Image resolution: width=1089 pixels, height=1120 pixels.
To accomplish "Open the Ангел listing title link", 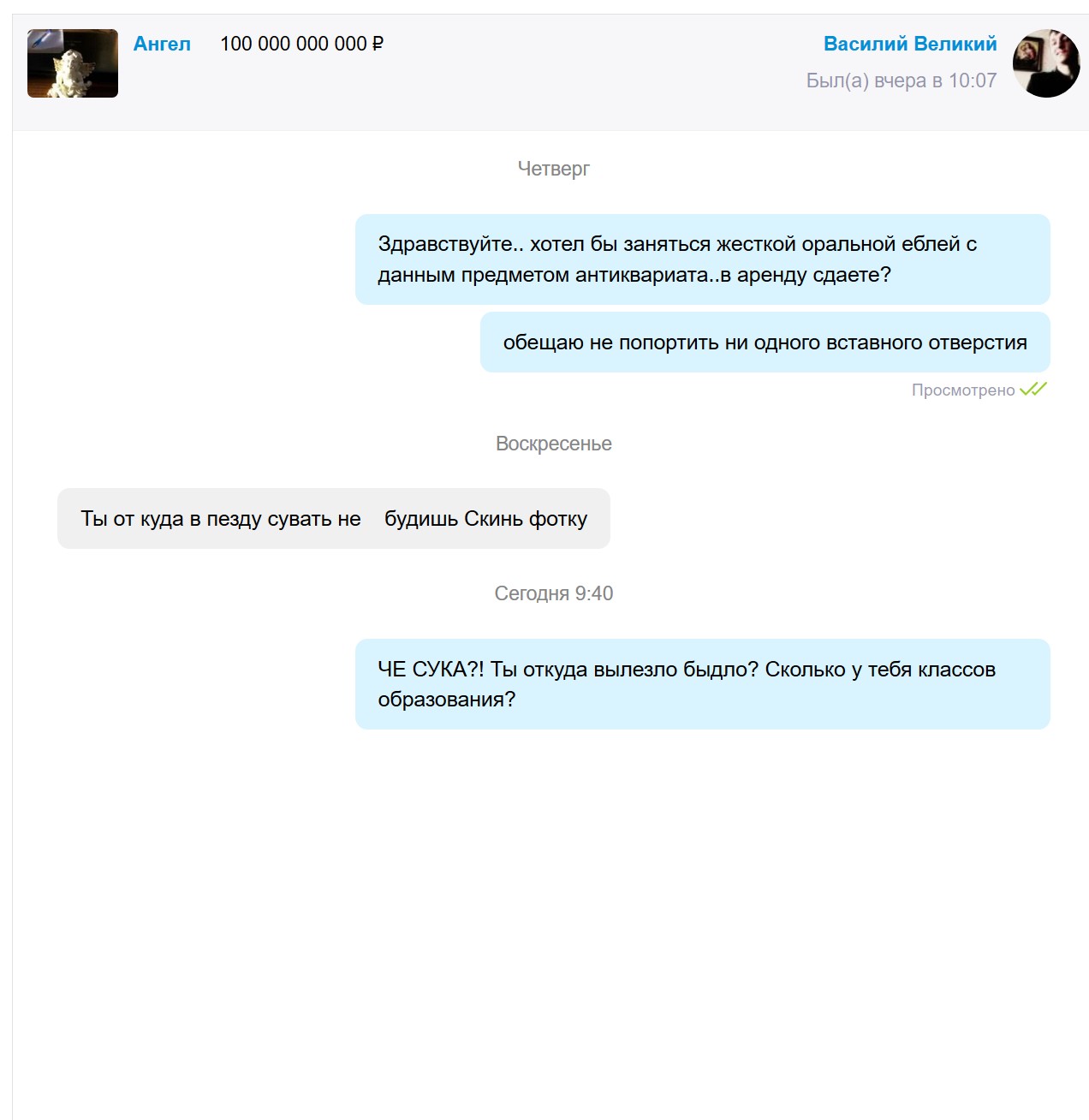I will 162,44.
